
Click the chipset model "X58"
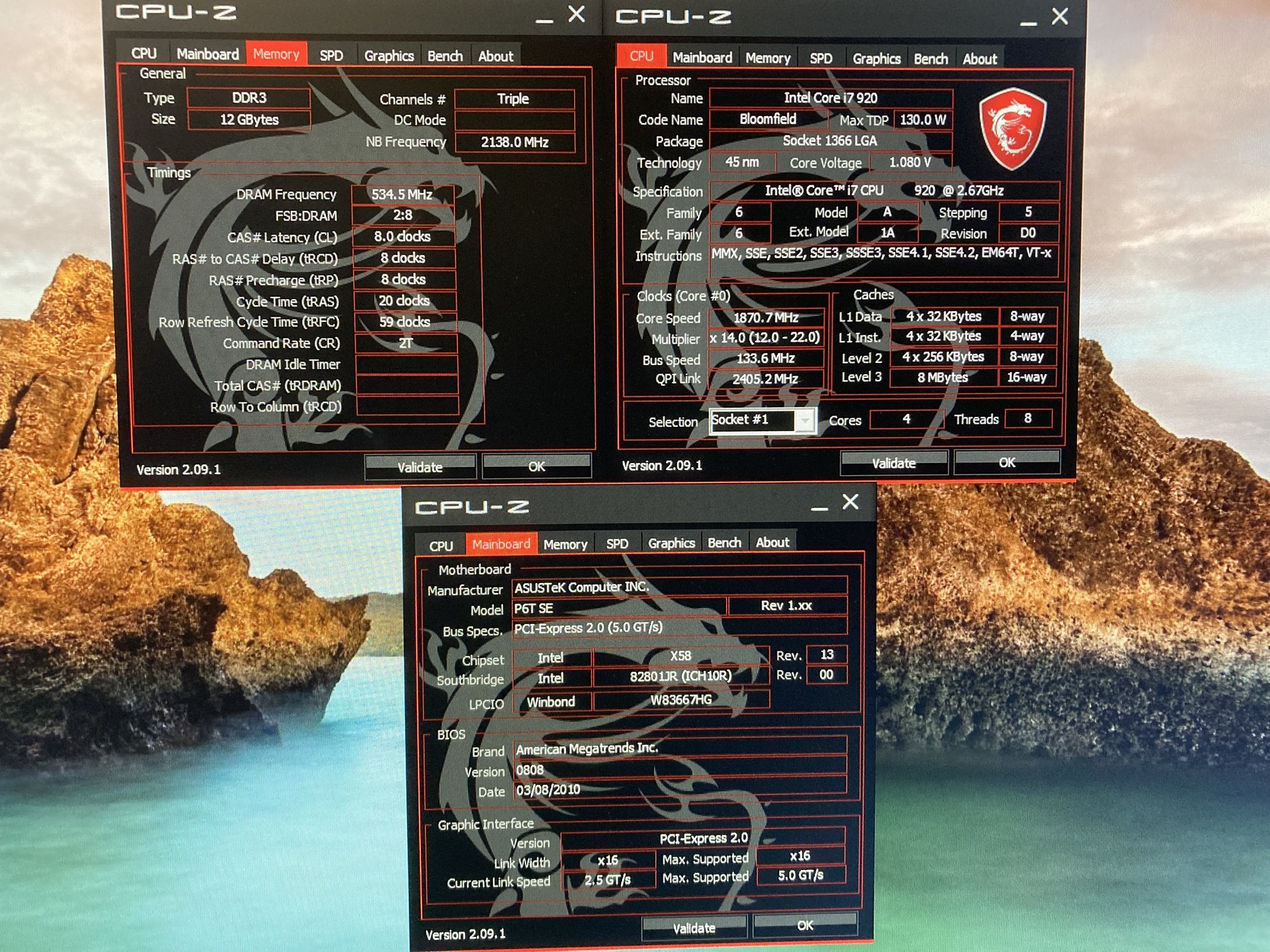[681, 656]
